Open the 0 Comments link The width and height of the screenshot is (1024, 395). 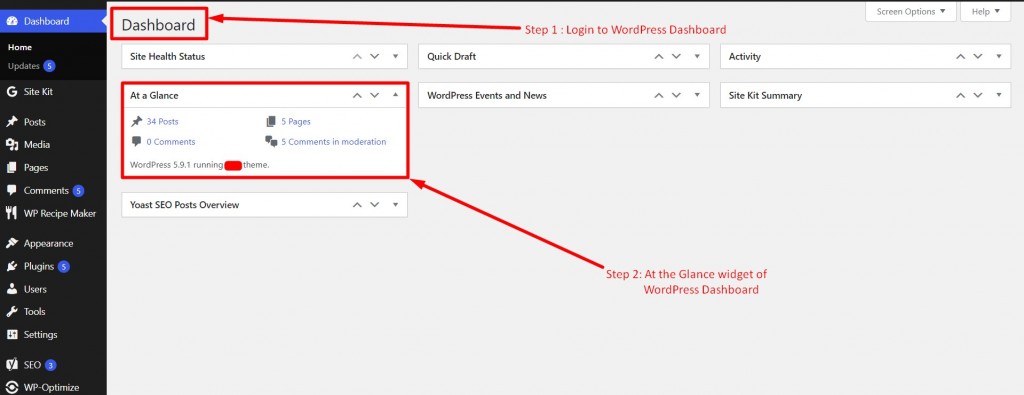[x=170, y=142]
